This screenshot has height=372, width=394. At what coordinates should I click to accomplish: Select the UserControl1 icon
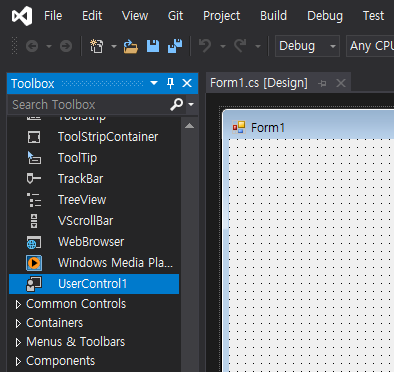coord(34,284)
